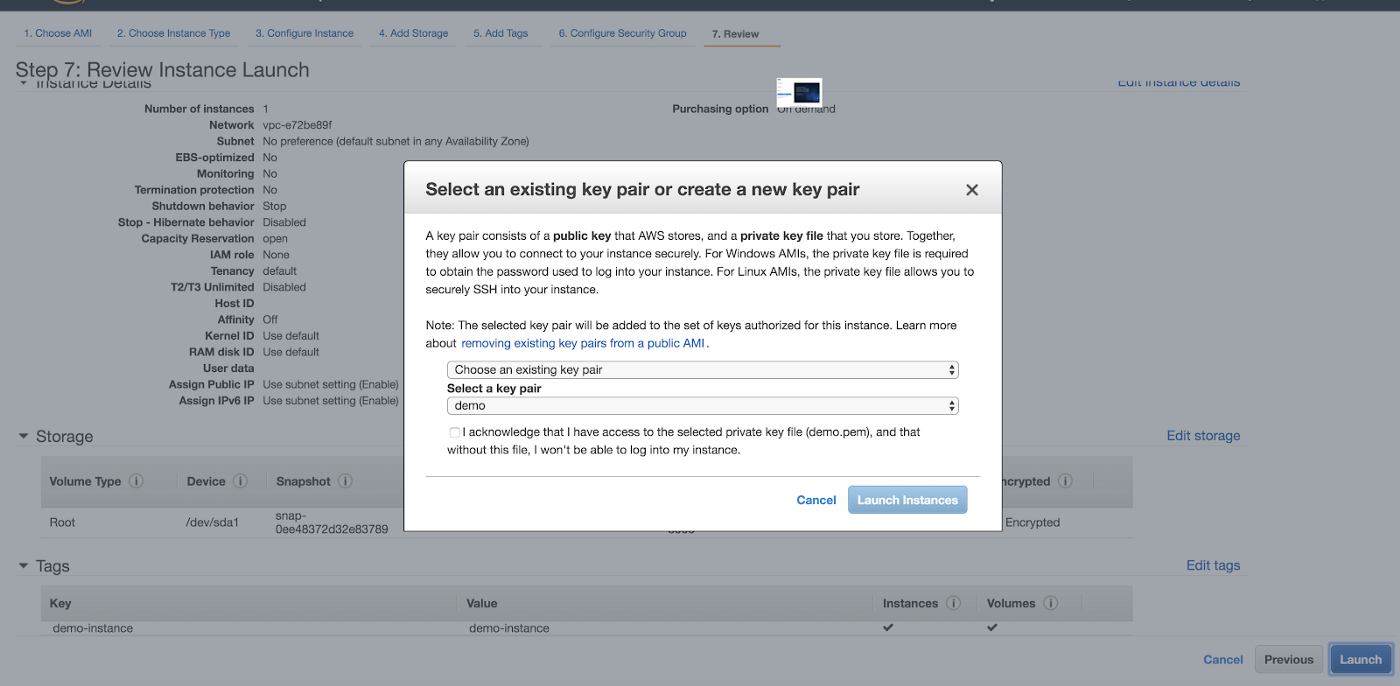Open Snapshot column info icon
The width and height of the screenshot is (1400, 686).
[345, 481]
